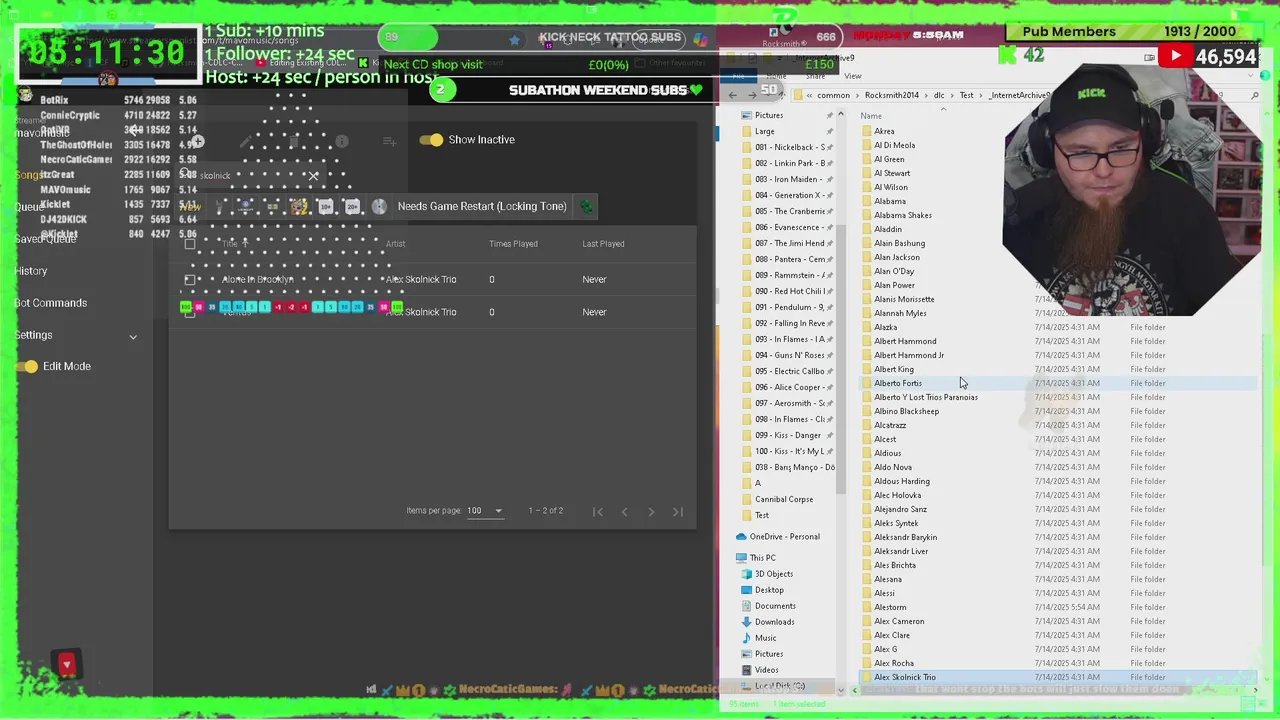This screenshot has width=1280, height=720.
Task: Select the 20+ tag filter icon
Action: pos(352,207)
